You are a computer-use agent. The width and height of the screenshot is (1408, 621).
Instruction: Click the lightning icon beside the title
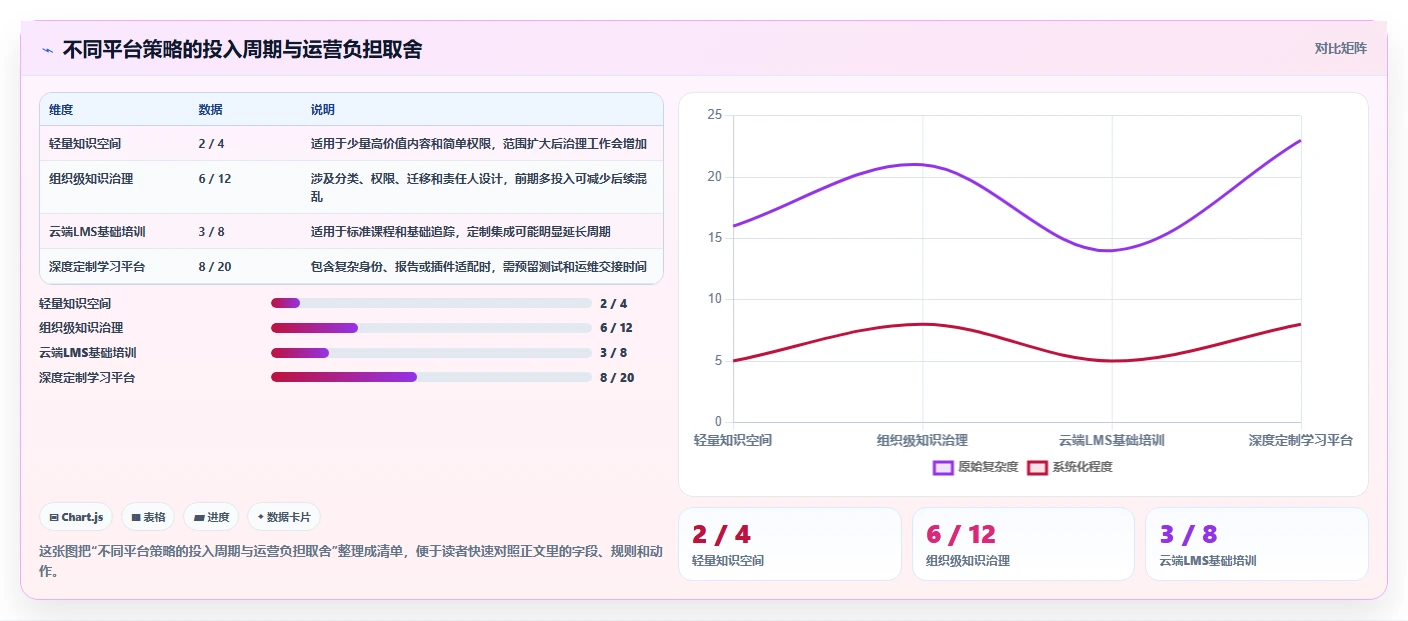tap(47, 50)
